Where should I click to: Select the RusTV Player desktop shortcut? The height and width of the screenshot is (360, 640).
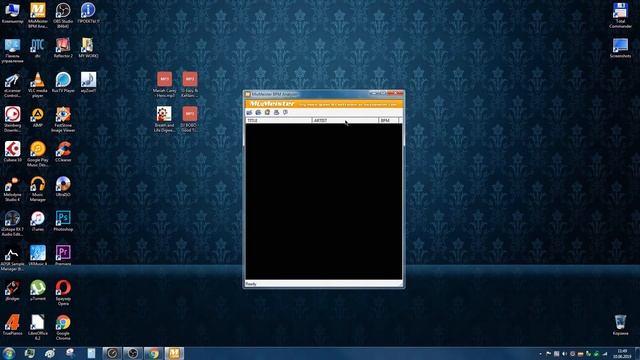coord(63,82)
